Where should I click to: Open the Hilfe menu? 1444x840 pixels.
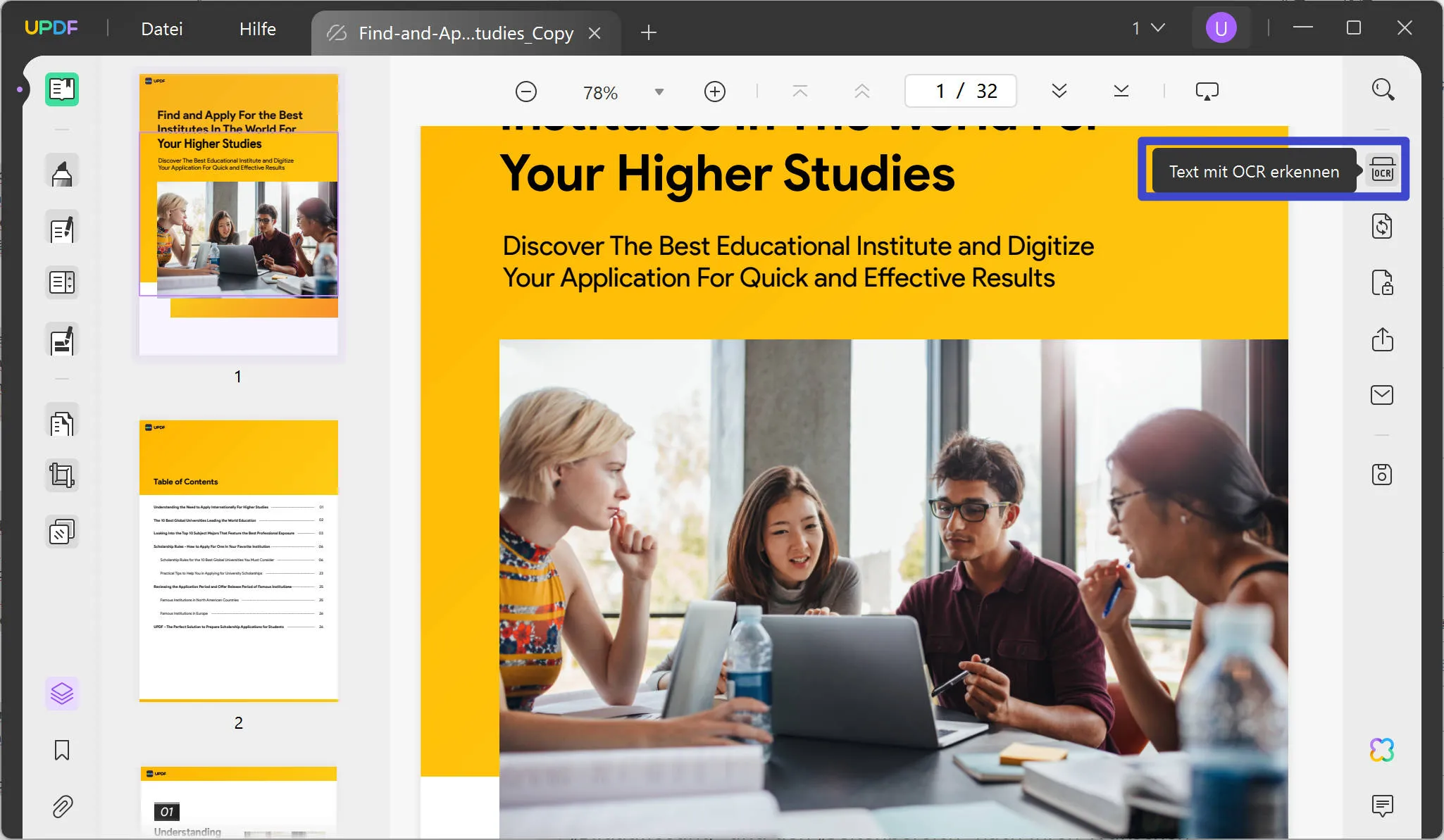[x=257, y=29]
